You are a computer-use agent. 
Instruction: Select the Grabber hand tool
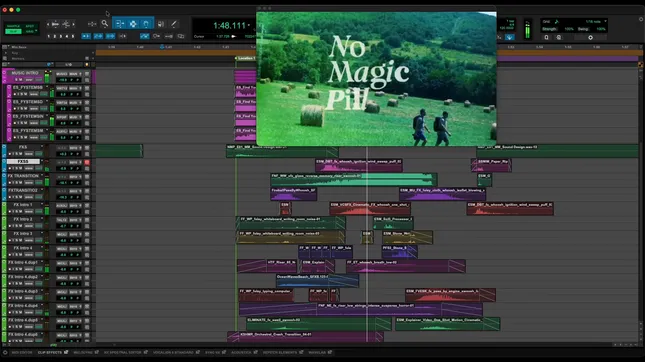[x=146, y=24]
